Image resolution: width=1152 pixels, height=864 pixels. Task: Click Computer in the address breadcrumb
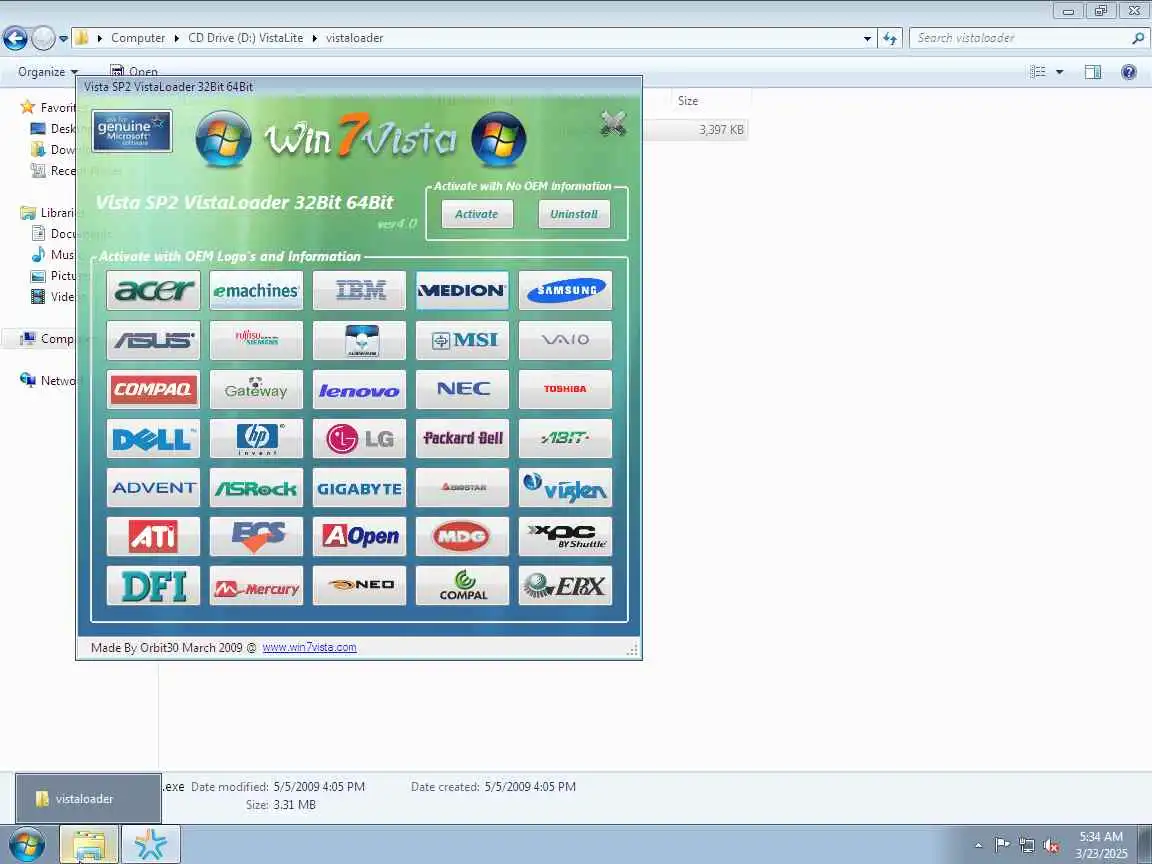[x=138, y=38]
